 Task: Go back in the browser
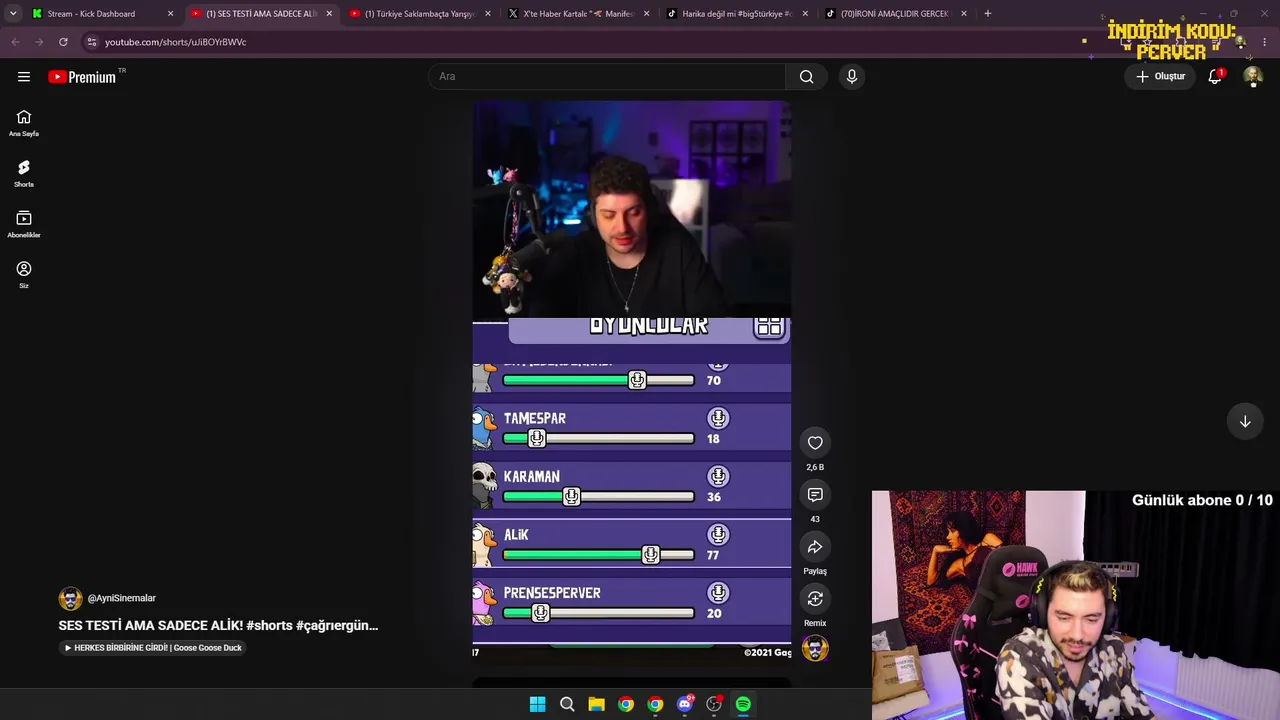[15, 42]
